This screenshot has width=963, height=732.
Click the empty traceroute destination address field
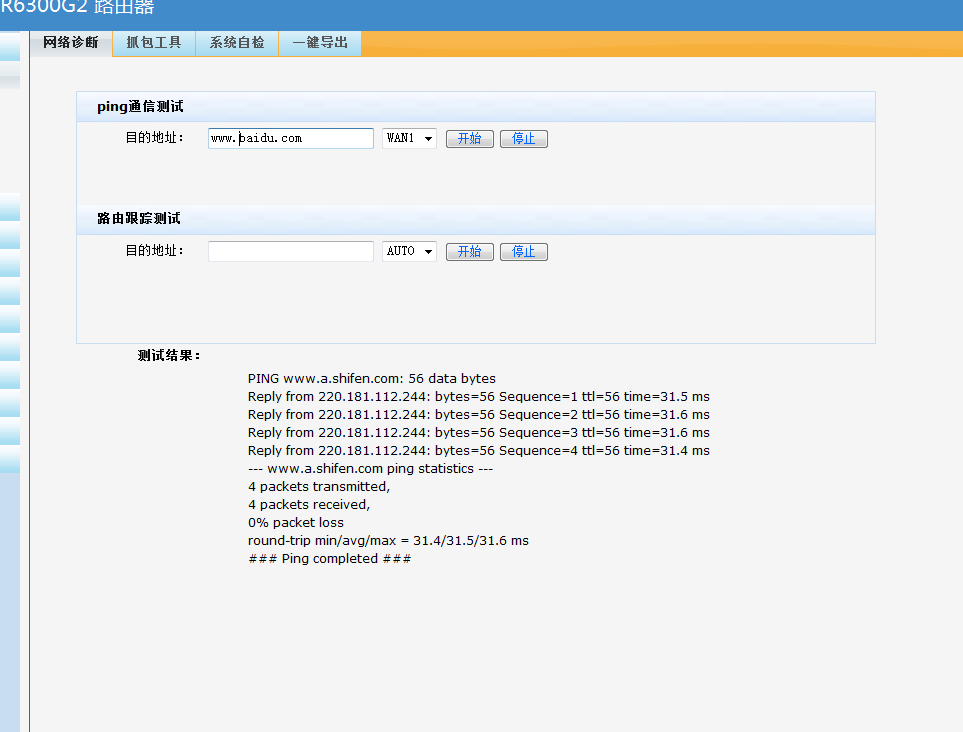coord(290,251)
